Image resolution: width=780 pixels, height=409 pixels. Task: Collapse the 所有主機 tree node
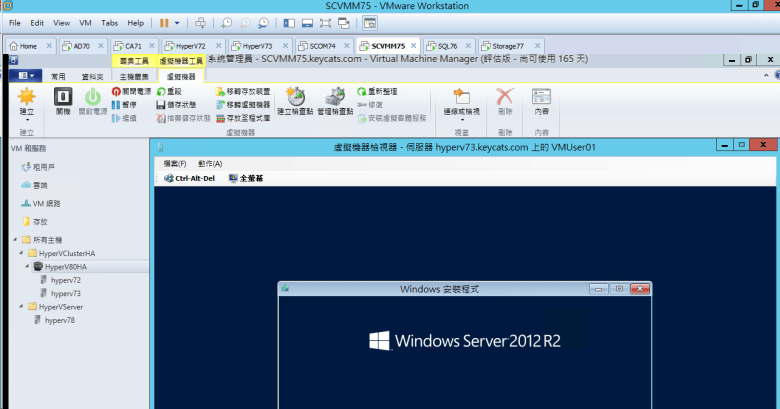click(15, 240)
